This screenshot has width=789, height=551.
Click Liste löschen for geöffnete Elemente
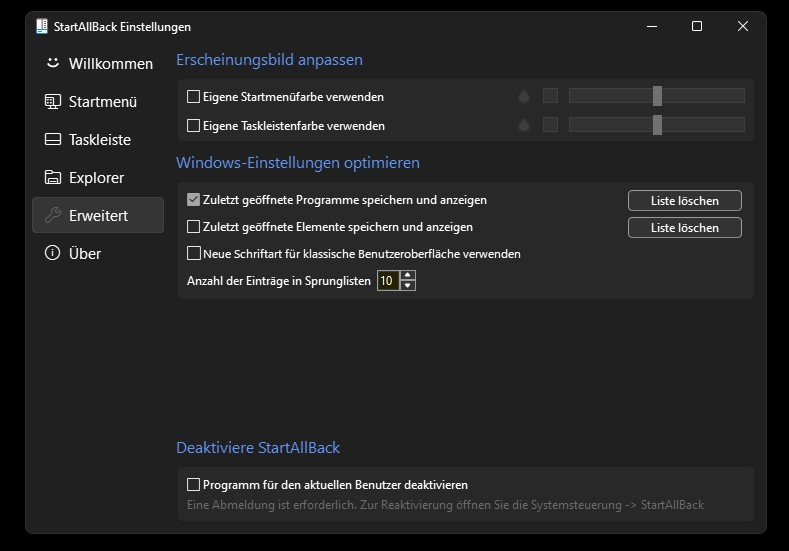[684, 227]
